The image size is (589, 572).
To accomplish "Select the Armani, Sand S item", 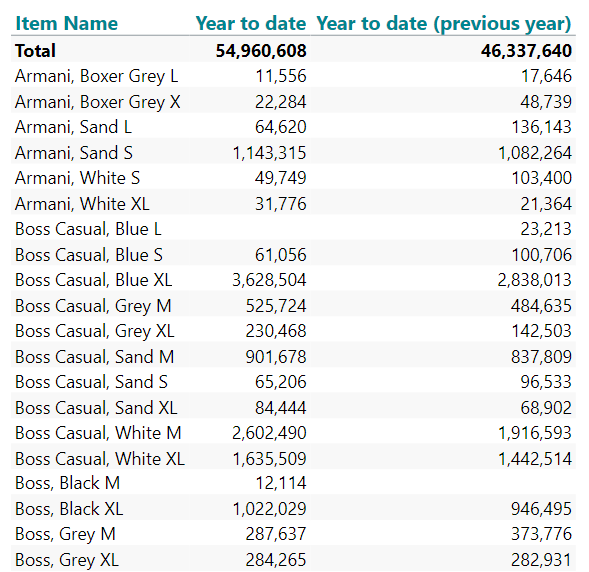I will coord(74,153).
